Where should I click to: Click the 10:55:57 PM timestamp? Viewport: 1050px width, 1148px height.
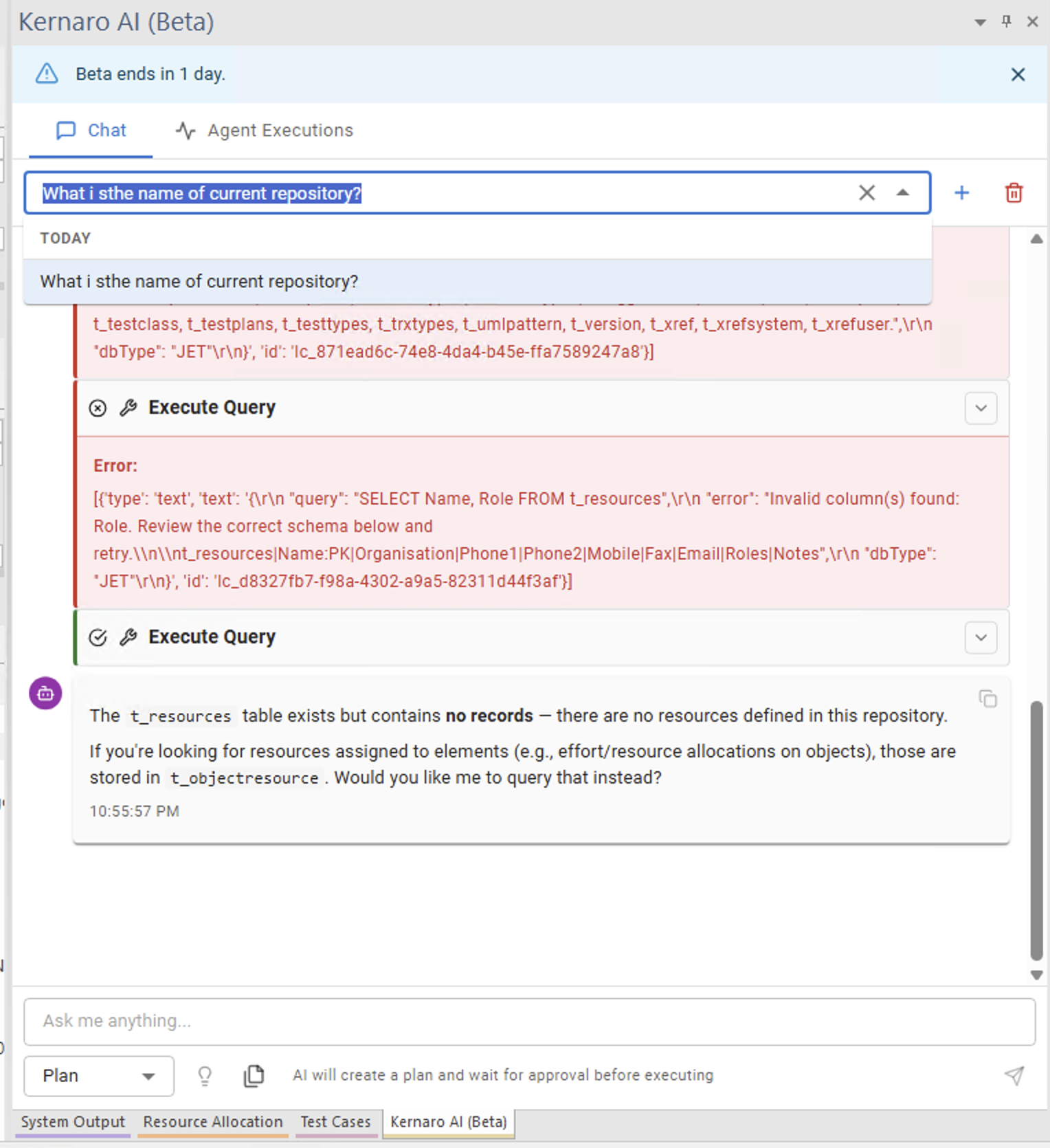point(135,811)
